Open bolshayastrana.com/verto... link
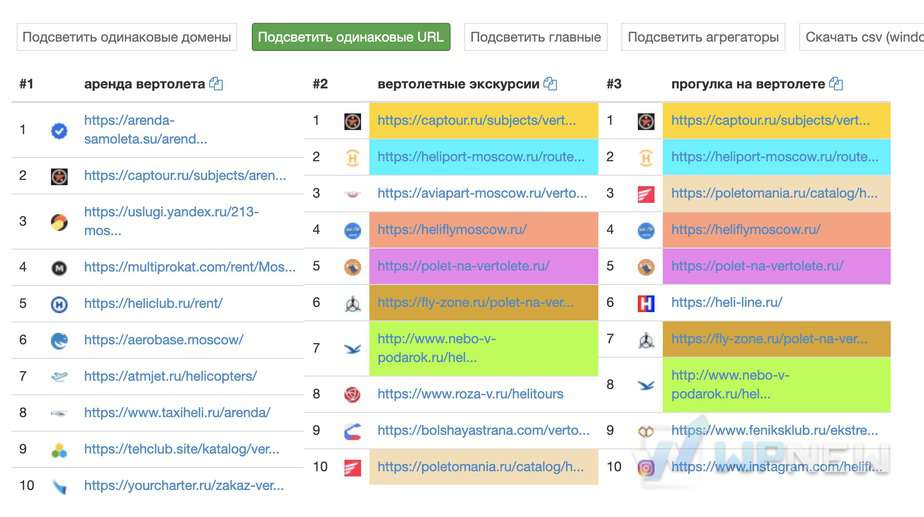The height and width of the screenshot is (517, 924). [x=483, y=430]
